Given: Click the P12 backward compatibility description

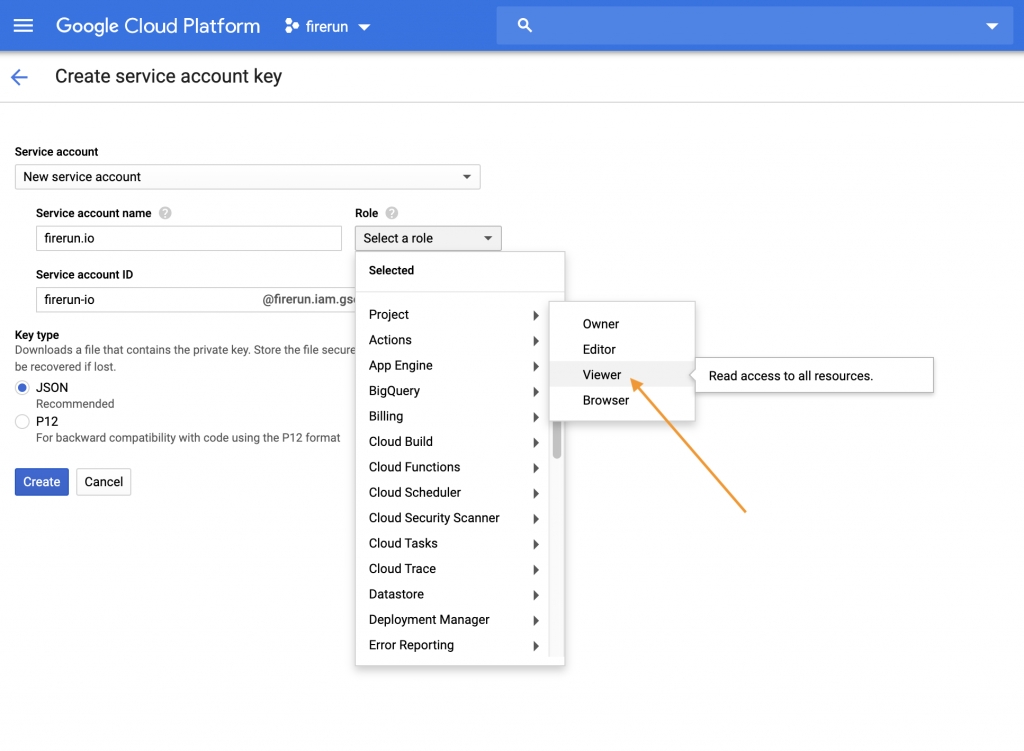Looking at the screenshot, I should point(188,438).
